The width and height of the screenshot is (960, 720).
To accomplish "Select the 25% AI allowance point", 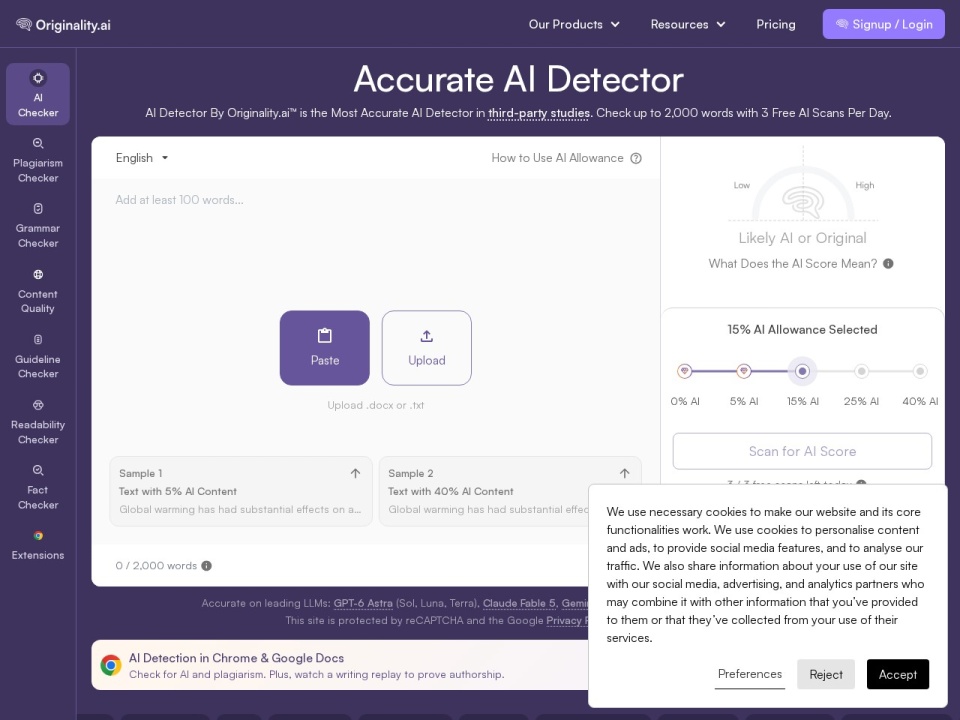I will [861, 371].
